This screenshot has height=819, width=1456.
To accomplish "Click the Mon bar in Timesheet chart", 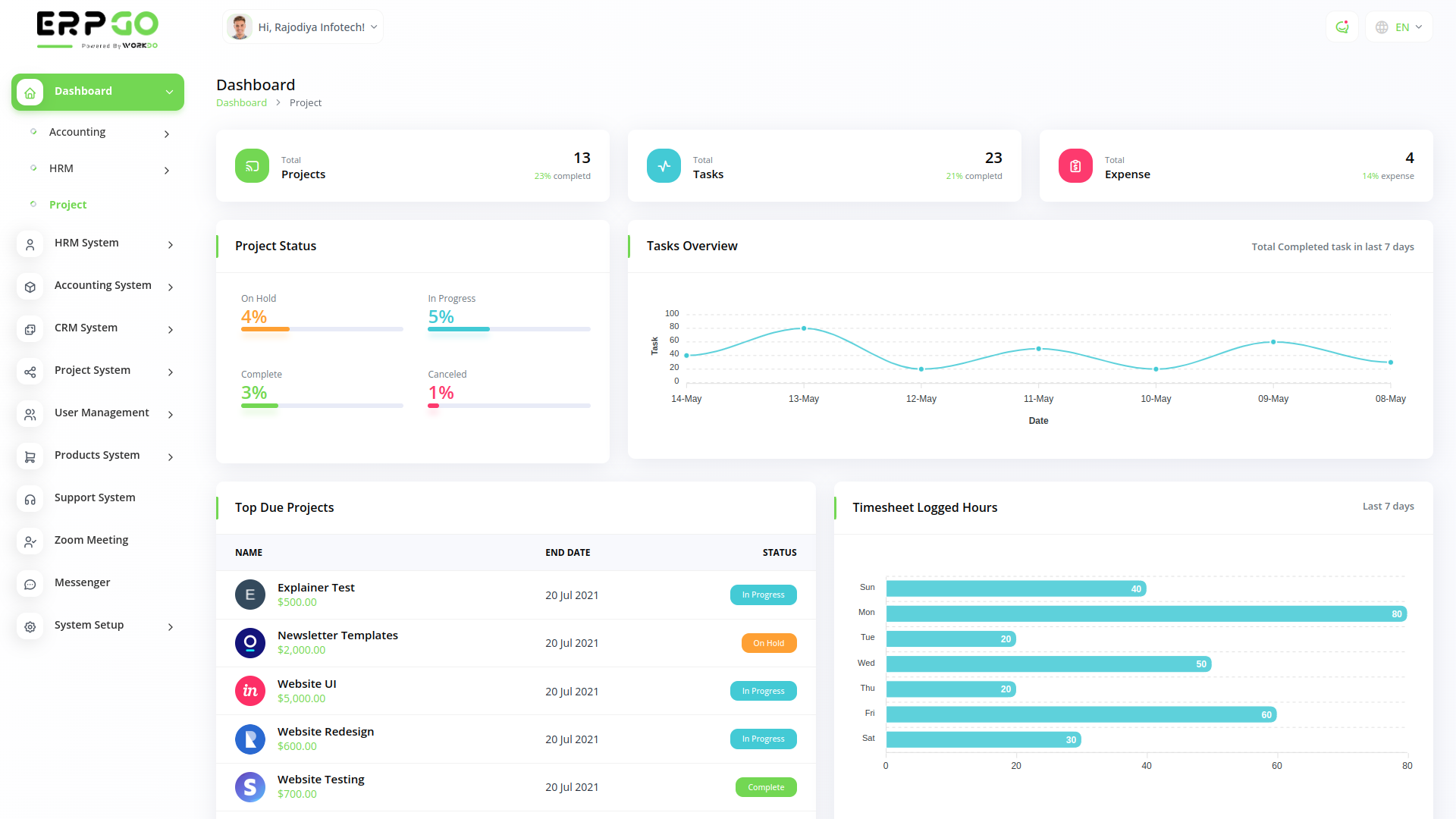I will pyautogui.click(x=1145, y=613).
